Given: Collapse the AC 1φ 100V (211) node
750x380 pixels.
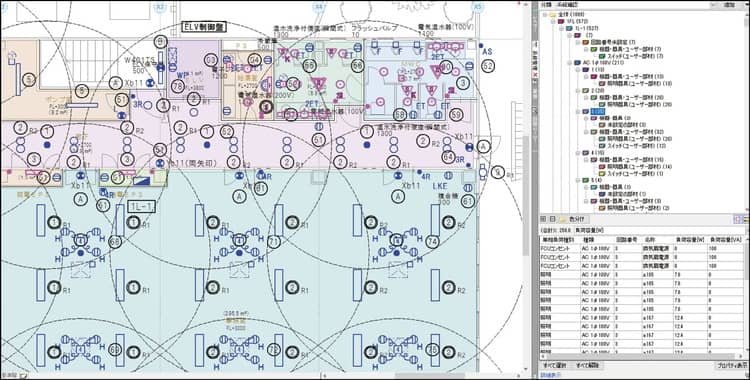Looking at the screenshot, I should point(570,63).
